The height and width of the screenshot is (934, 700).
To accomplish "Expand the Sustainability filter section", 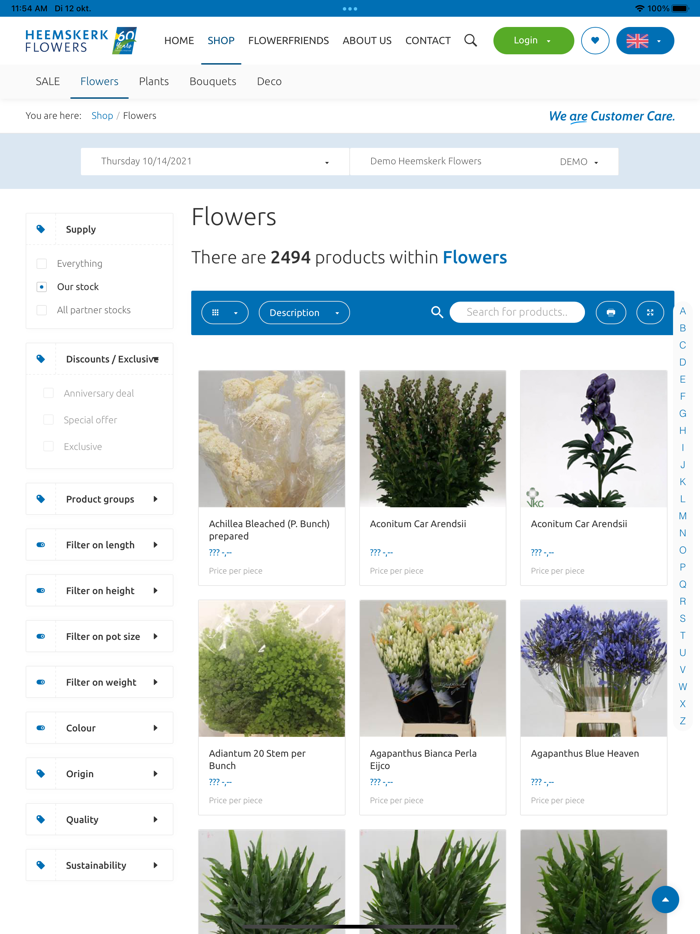I will [99, 865].
